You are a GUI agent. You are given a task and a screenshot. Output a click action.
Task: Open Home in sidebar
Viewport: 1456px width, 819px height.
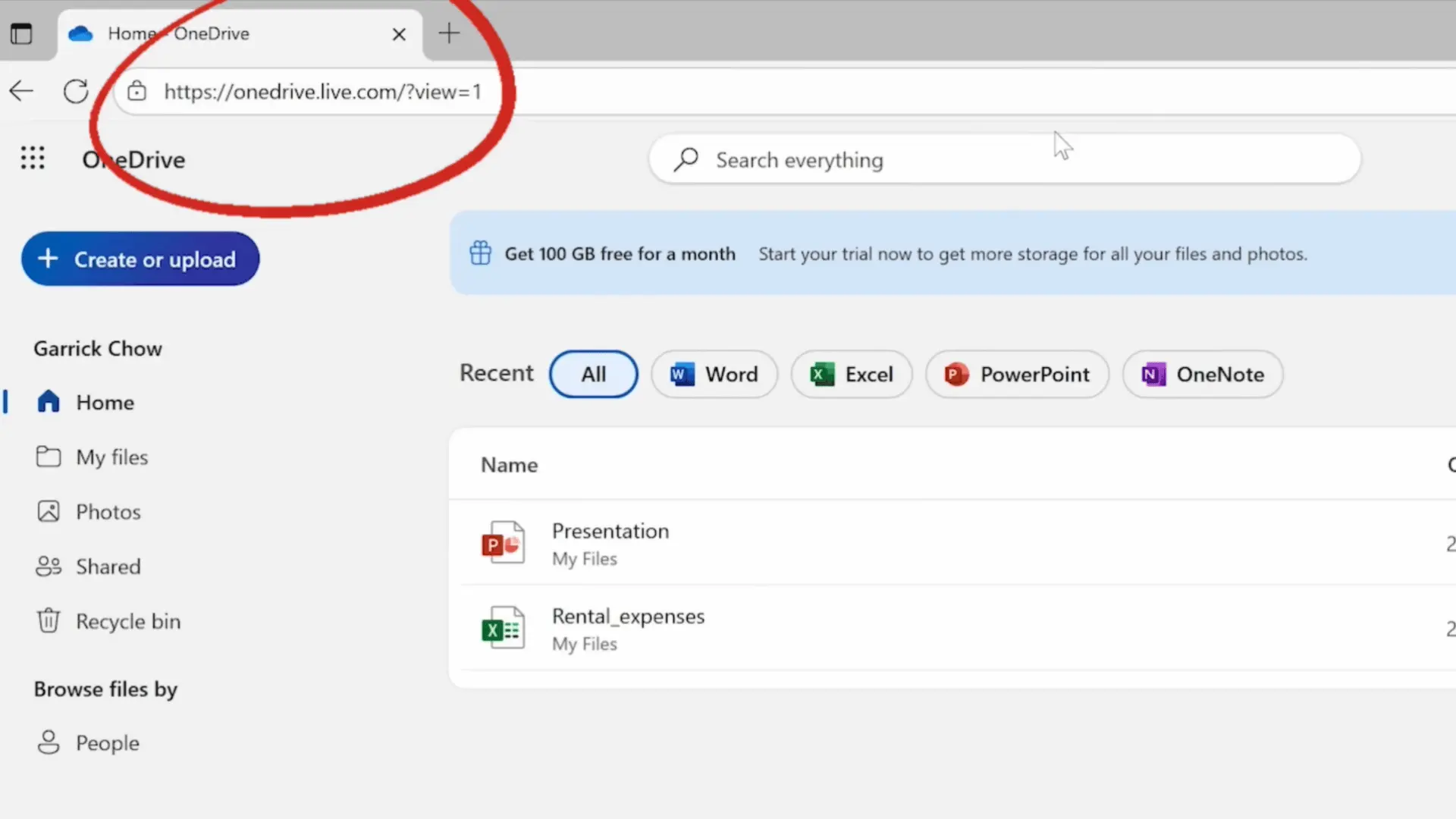pyautogui.click(x=105, y=402)
